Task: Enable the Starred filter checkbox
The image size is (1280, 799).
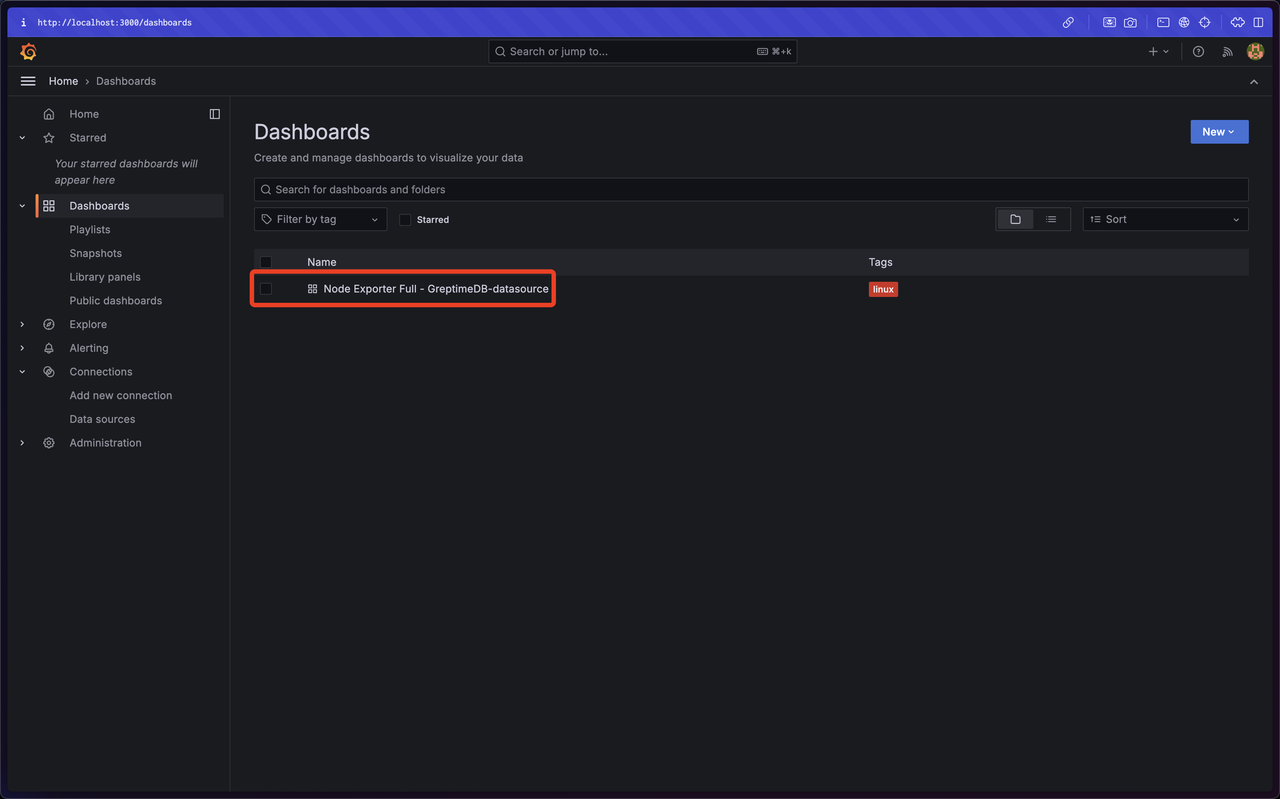Action: click(x=405, y=219)
